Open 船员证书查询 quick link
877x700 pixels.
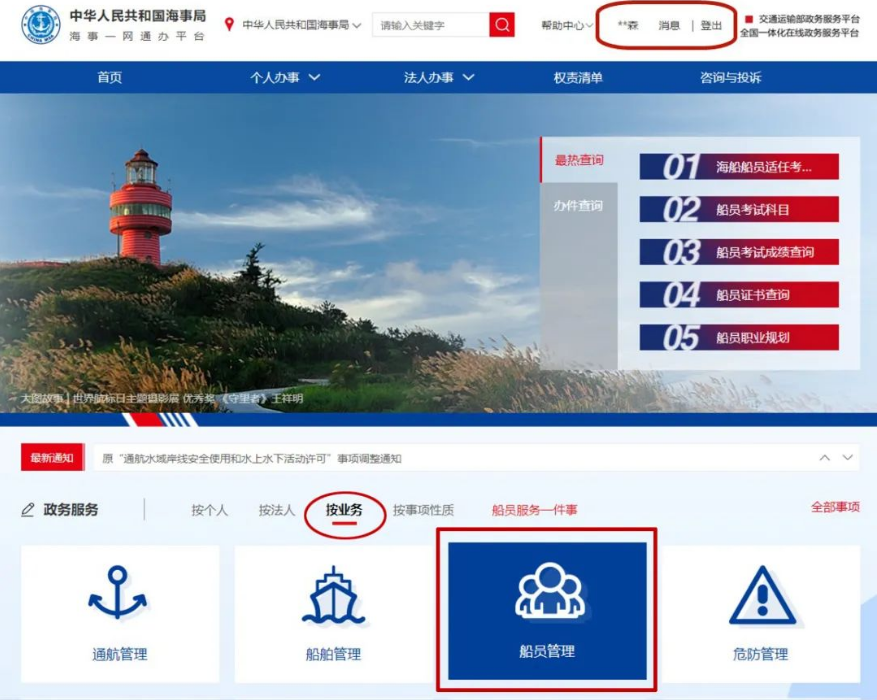[739, 295]
